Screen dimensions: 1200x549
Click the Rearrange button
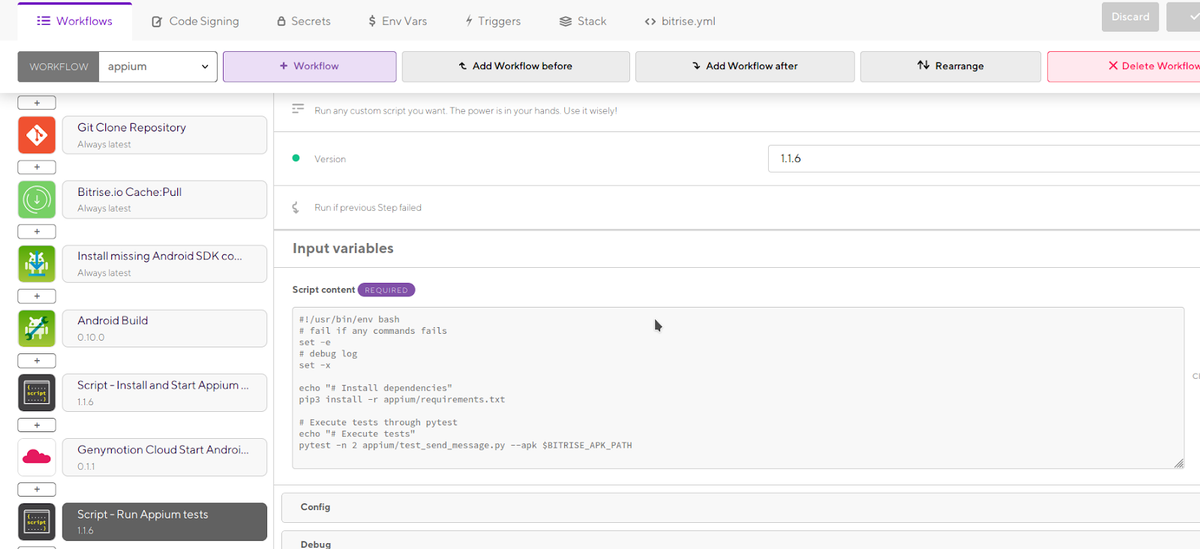pos(950,66)
